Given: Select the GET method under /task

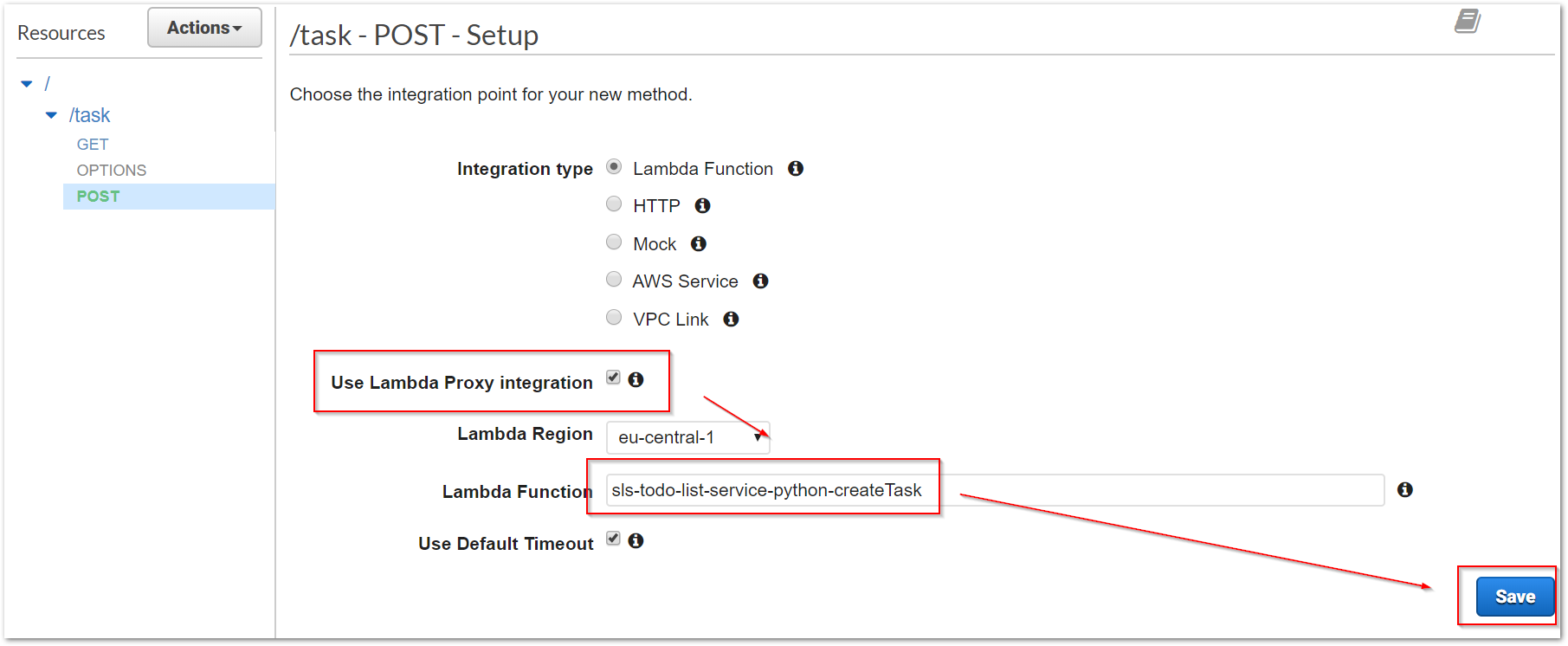Looking at the screenshot, I should click(x=93, y=145).
